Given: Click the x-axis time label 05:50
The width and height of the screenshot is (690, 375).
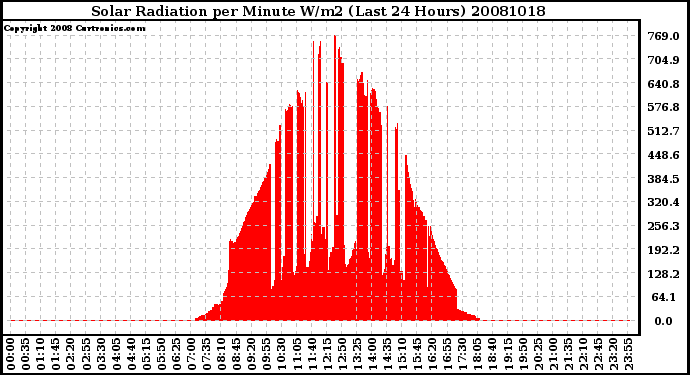Looking at the screenshot, I should click(x=161, y=354).
